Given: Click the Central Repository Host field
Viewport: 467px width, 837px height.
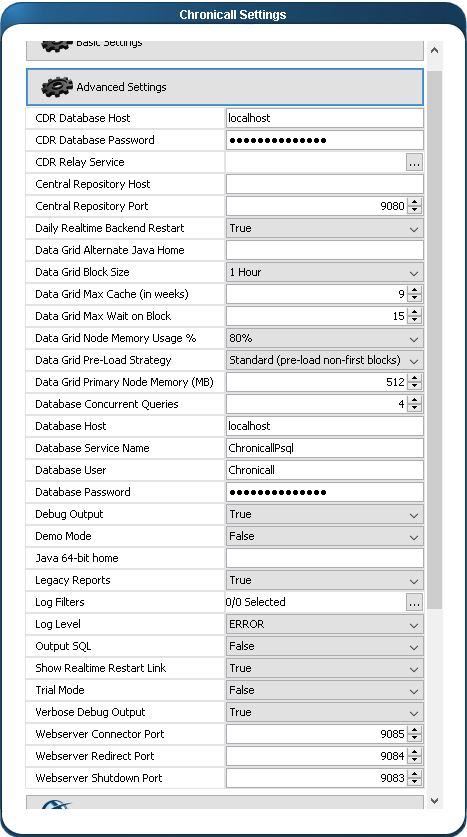Looking at the screenshot, I should click(x=324, y=184).
